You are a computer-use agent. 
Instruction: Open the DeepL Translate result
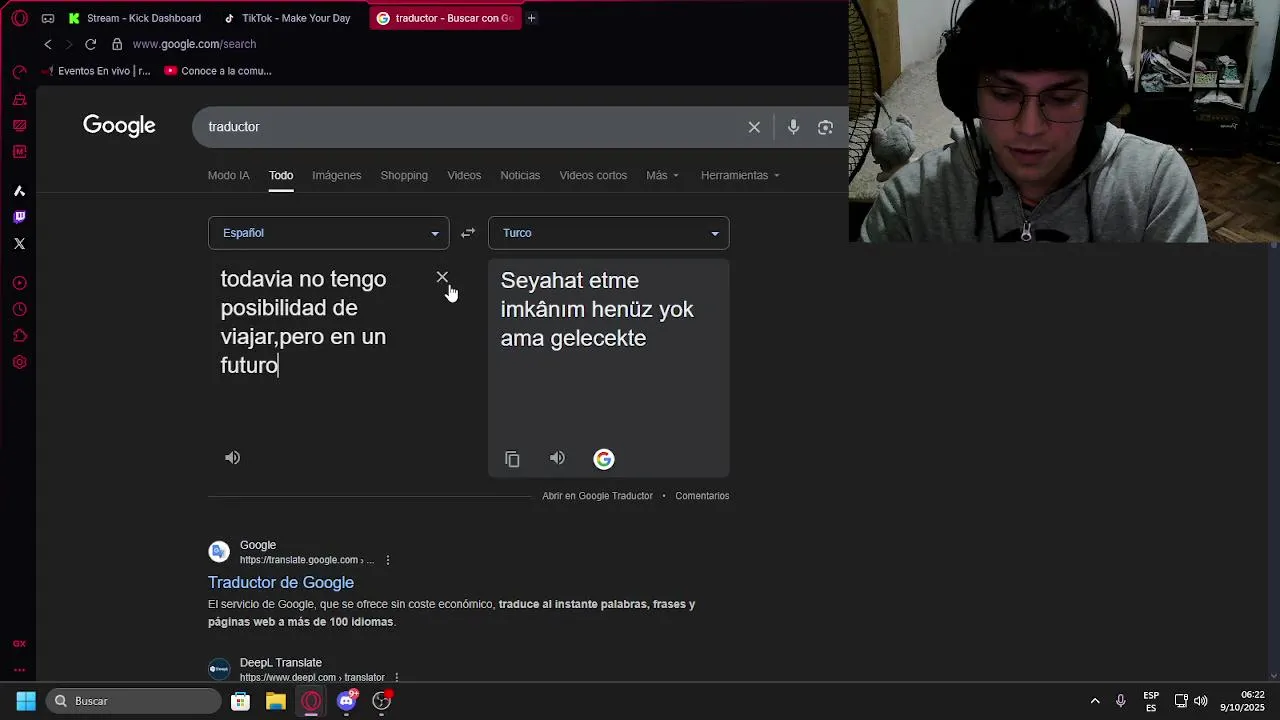(x=281, y=663)
